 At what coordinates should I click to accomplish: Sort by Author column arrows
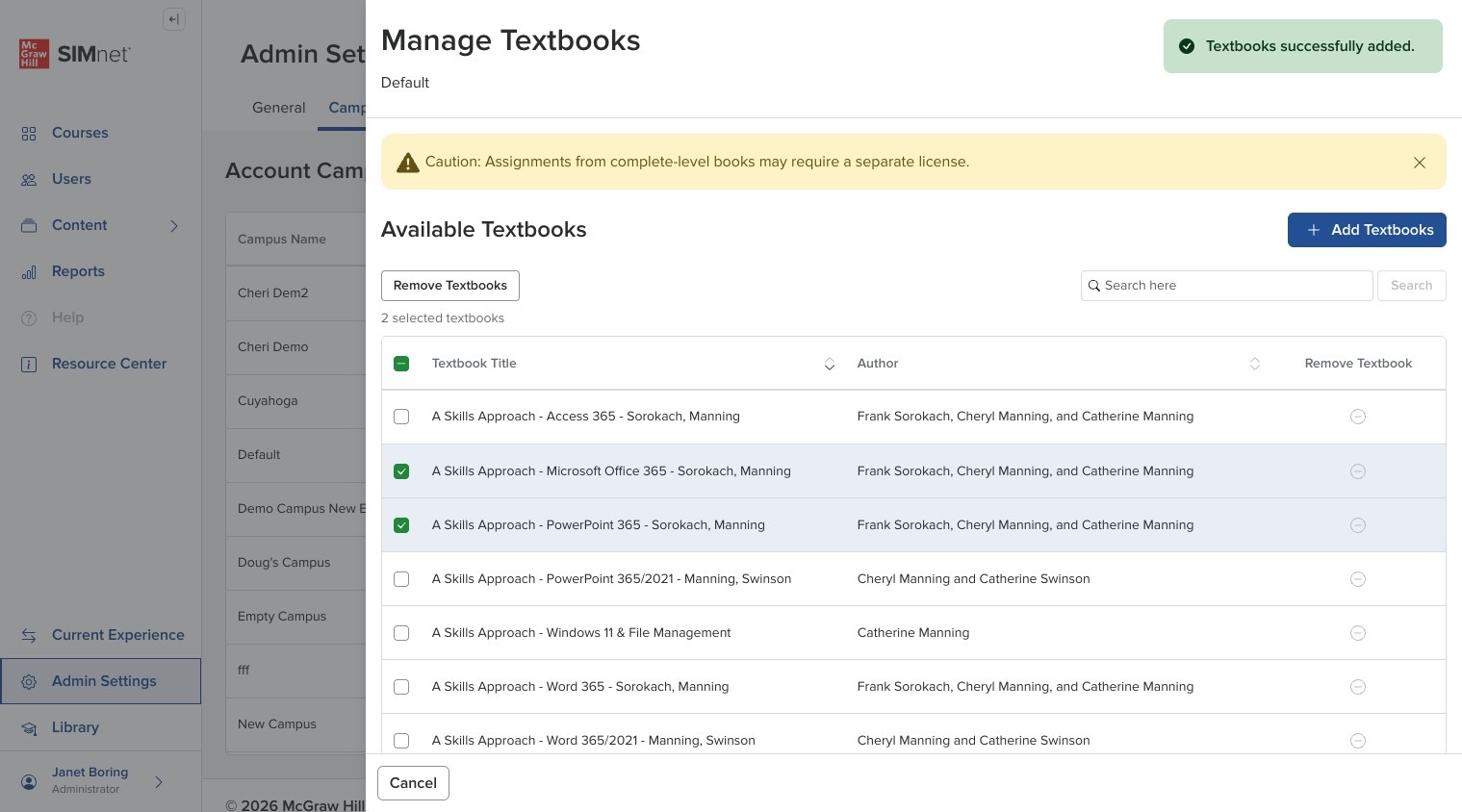click(x=1255, y=364)
